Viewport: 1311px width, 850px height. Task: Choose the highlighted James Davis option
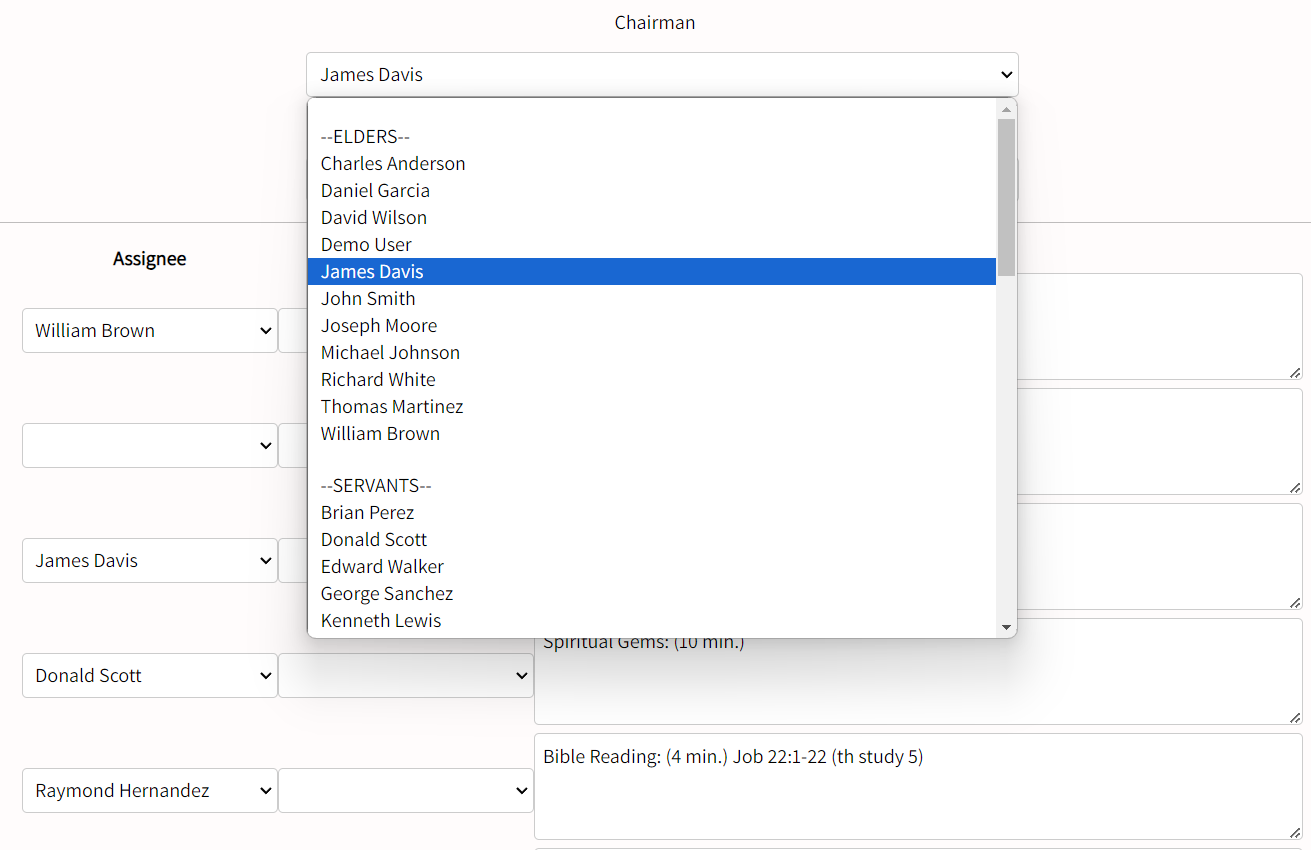coord(652,272)
